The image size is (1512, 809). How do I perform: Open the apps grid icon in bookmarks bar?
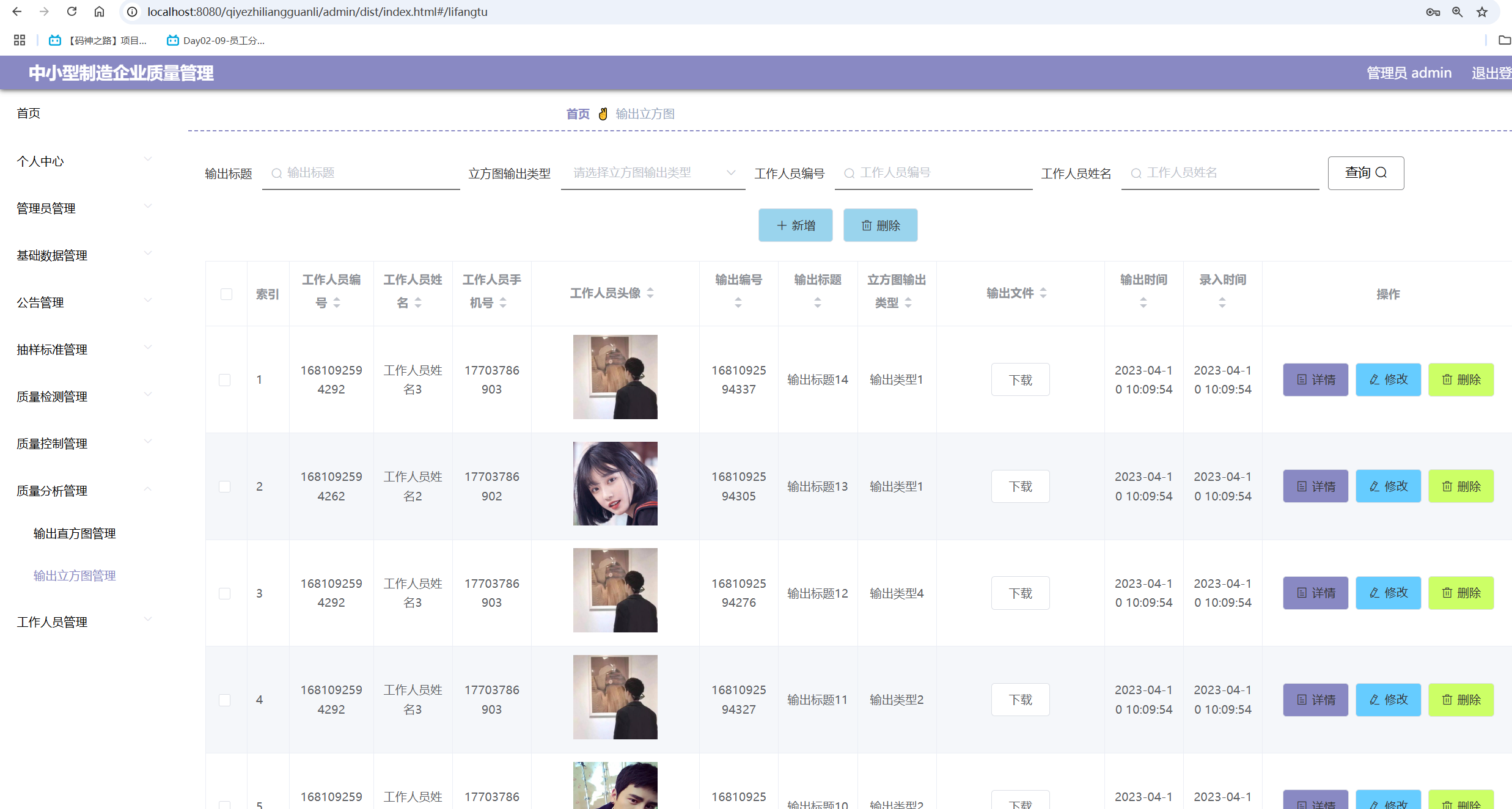(x=20, y=40)
